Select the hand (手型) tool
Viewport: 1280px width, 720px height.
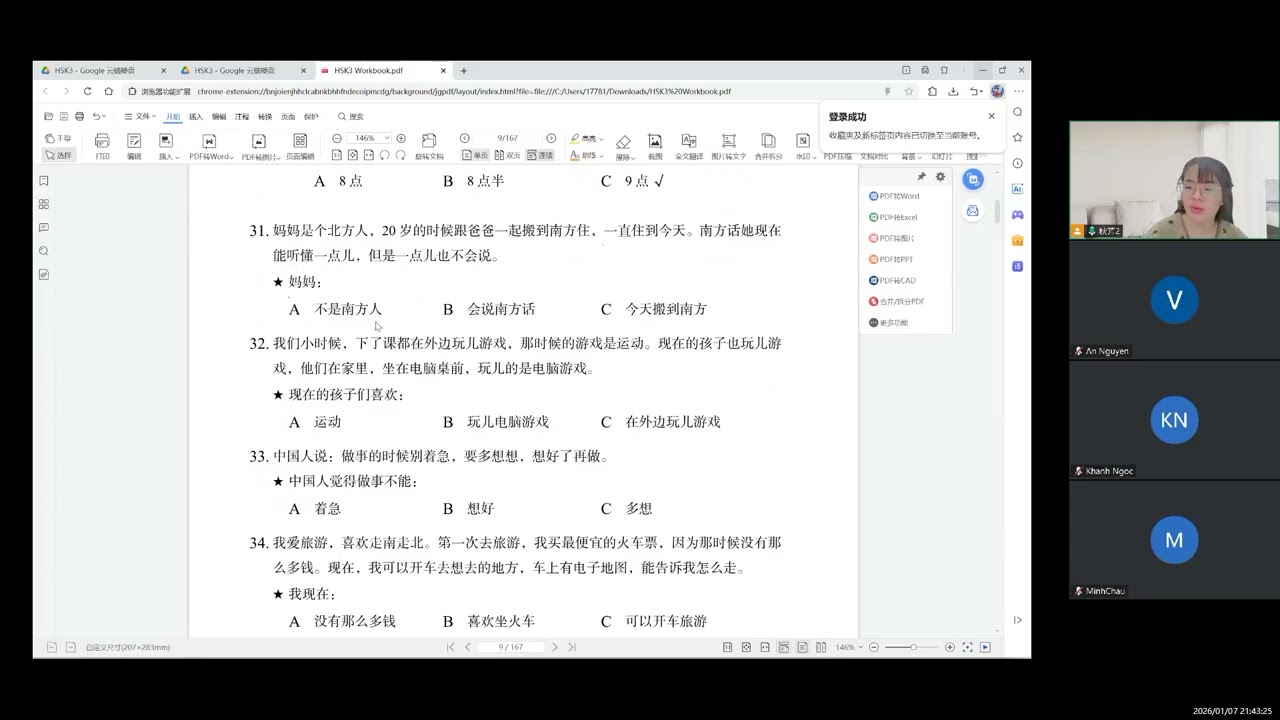(x=58, y=138)
